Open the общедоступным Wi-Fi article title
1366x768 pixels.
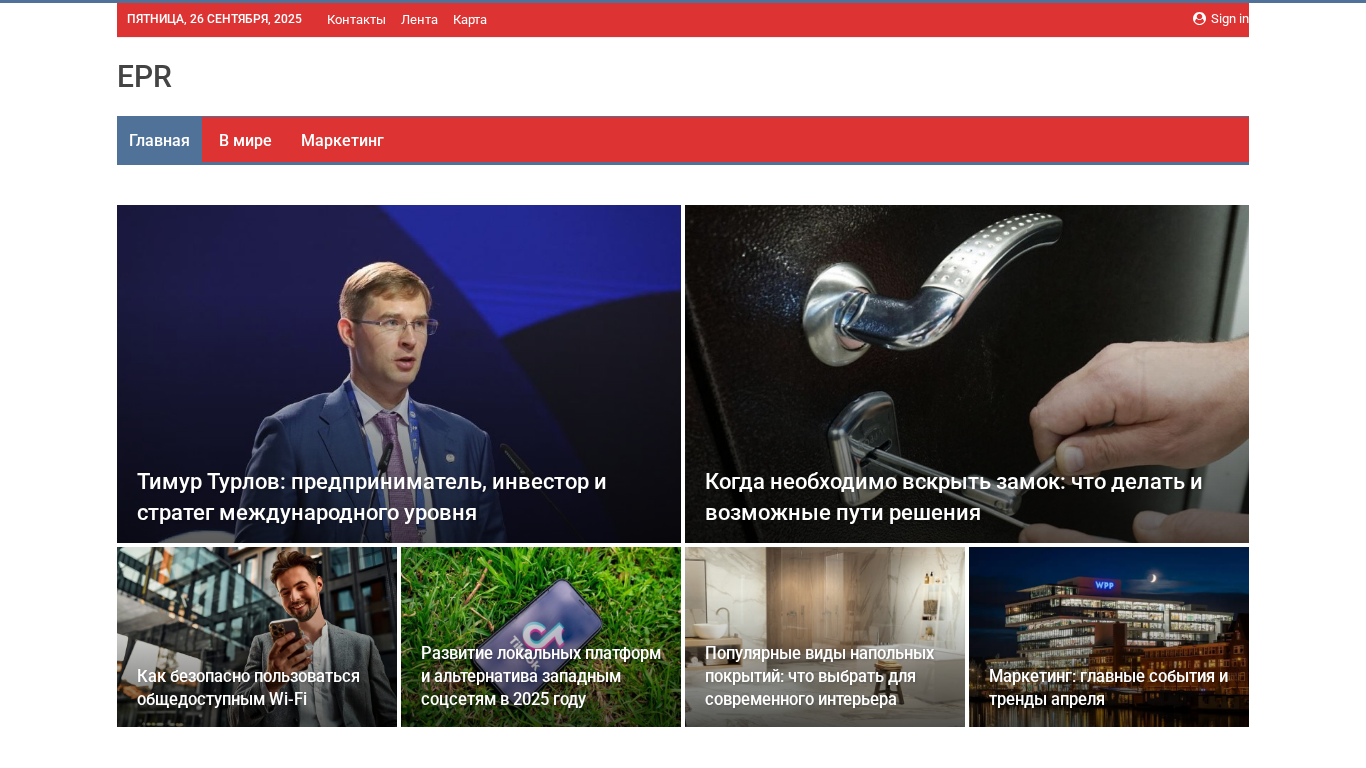point(248,687)
